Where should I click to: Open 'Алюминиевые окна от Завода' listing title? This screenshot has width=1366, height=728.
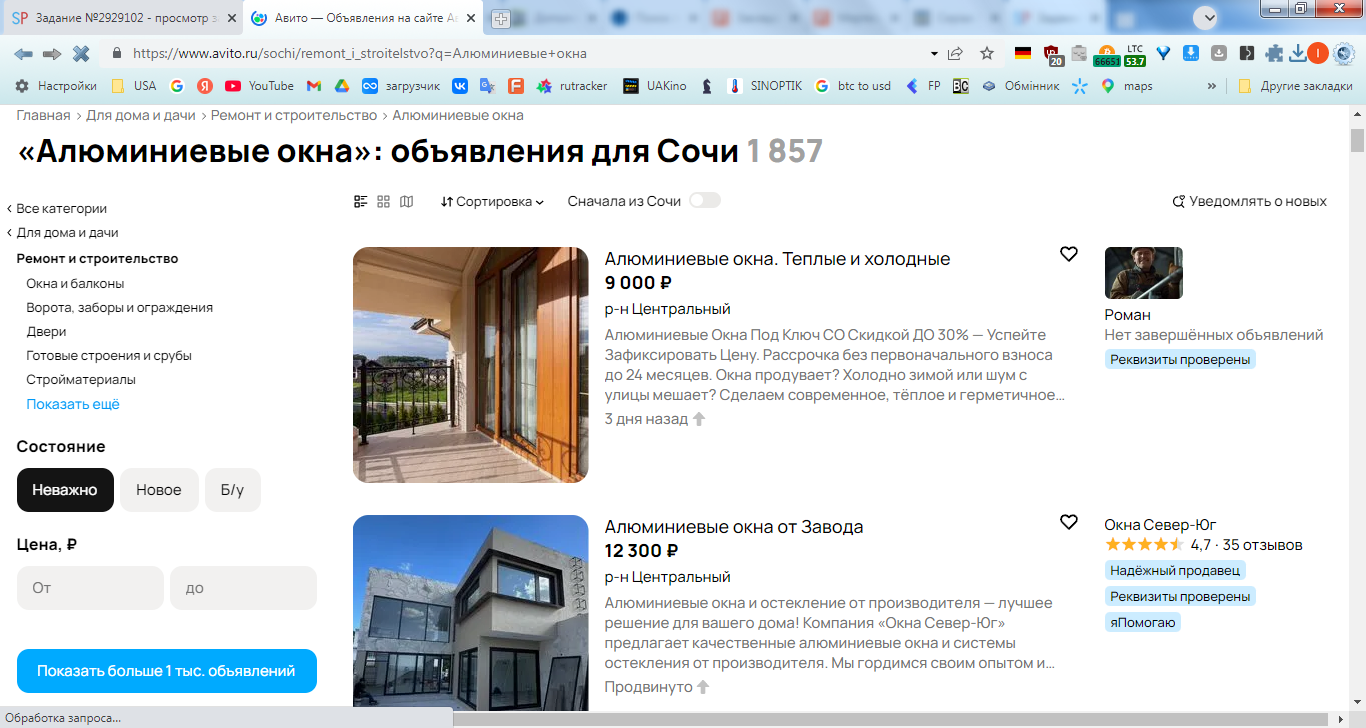point(734,527)
